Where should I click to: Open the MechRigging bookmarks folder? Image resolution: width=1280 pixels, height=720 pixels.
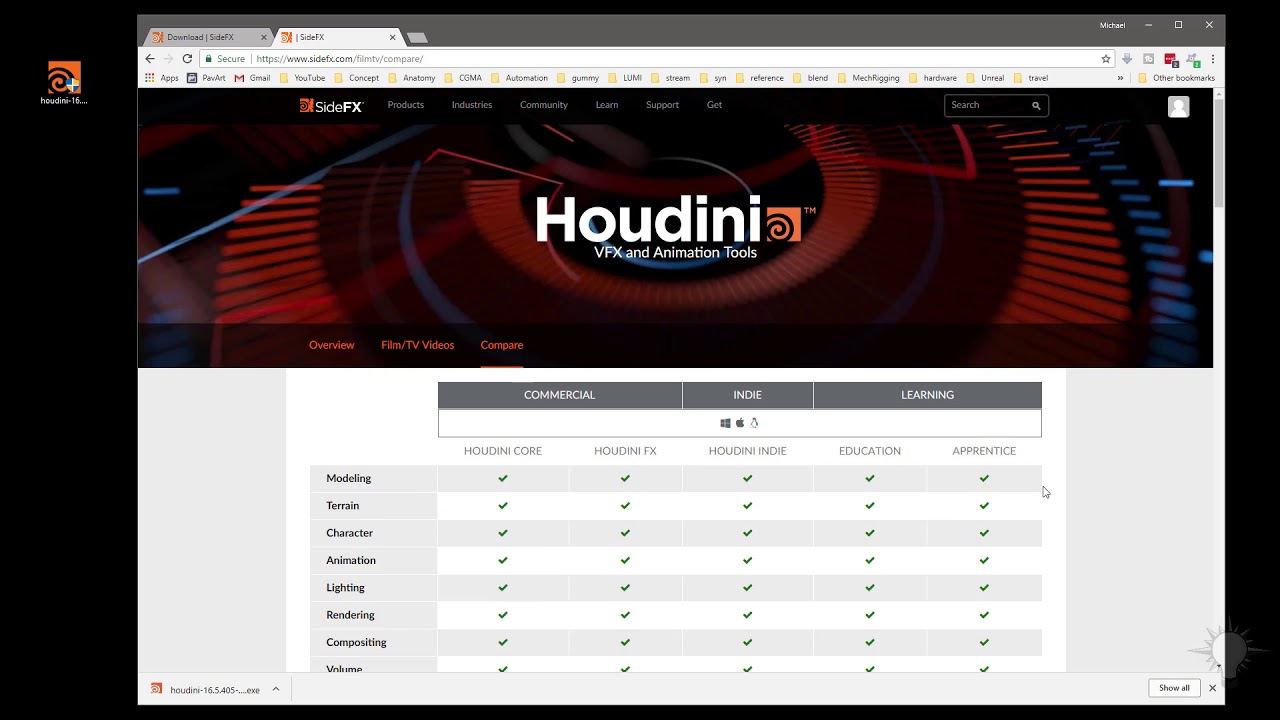(869, 78)
